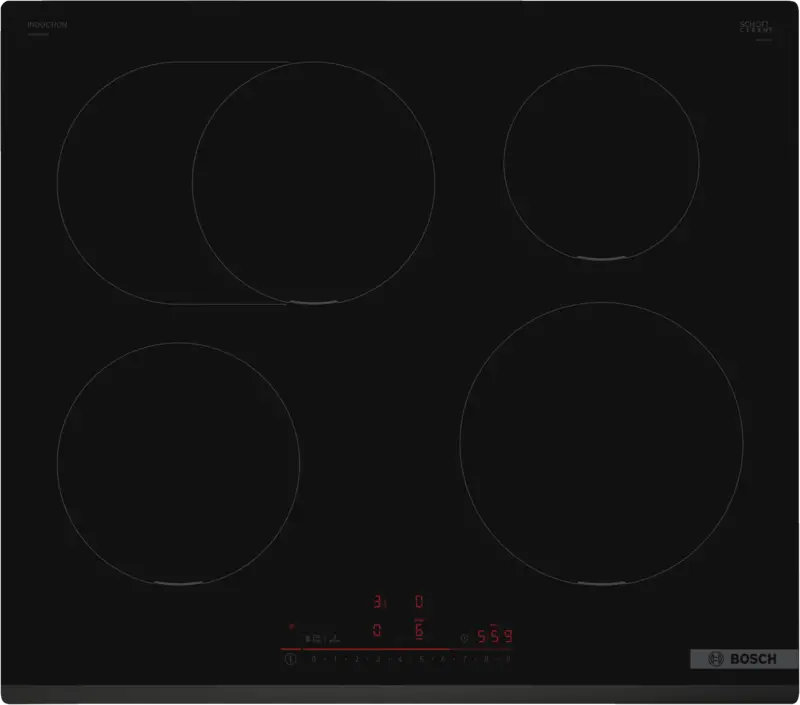Tap the timer clock symbol
Viewport: 800px width, 705px height.
[464, 638]
